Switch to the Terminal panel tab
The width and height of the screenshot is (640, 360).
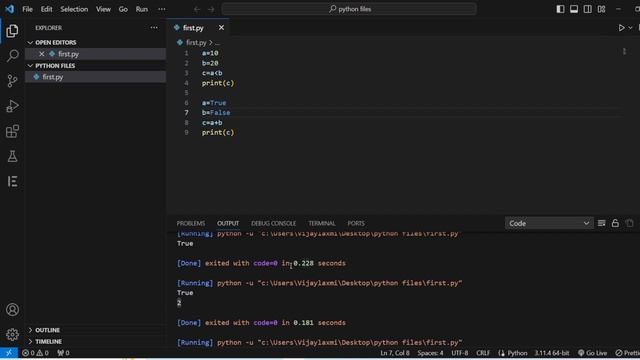coord(322,223)
